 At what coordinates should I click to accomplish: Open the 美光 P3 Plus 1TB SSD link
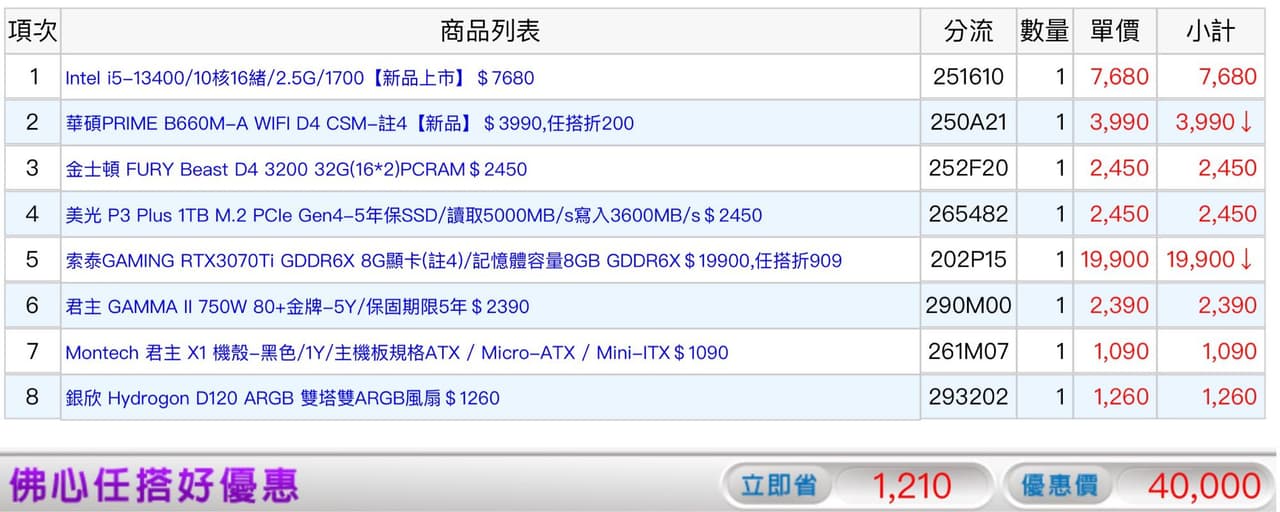[413, 215]
